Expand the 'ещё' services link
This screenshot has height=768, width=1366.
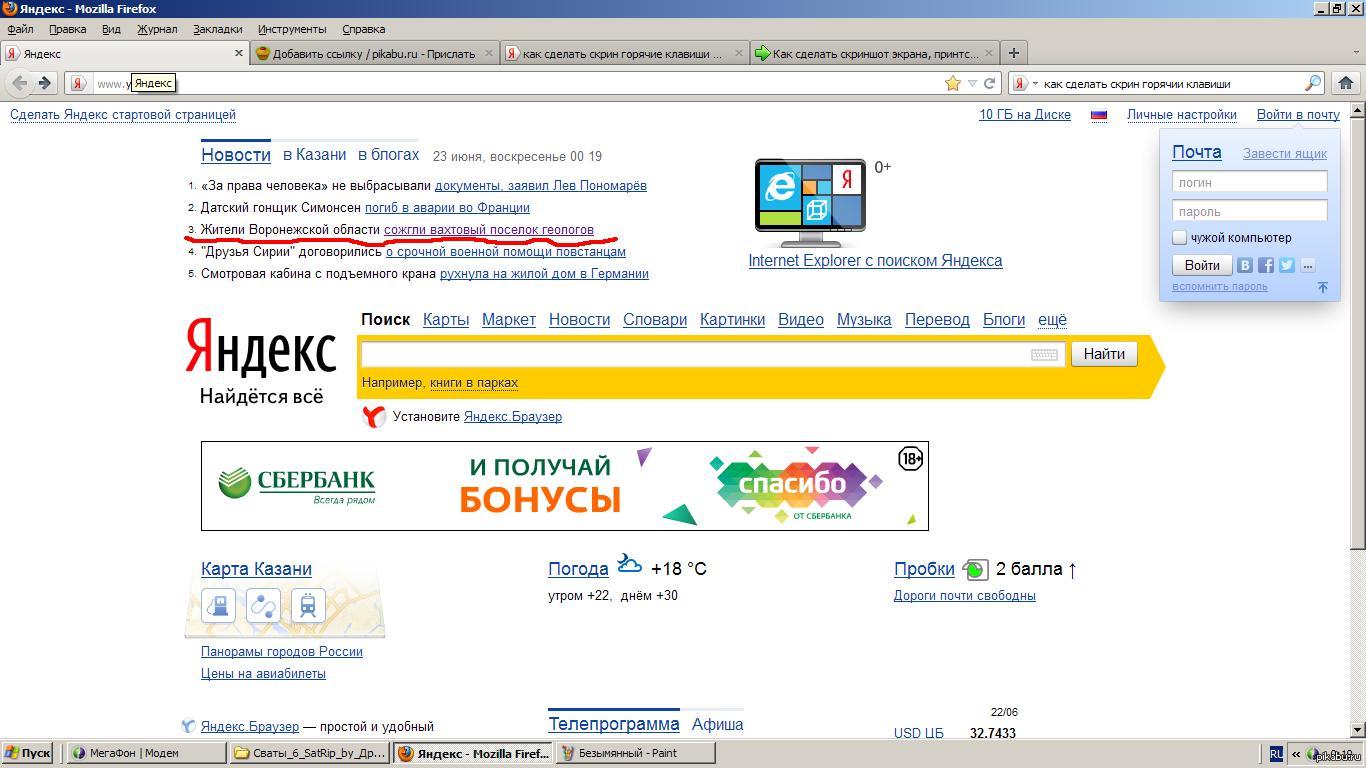point(1052,319)
